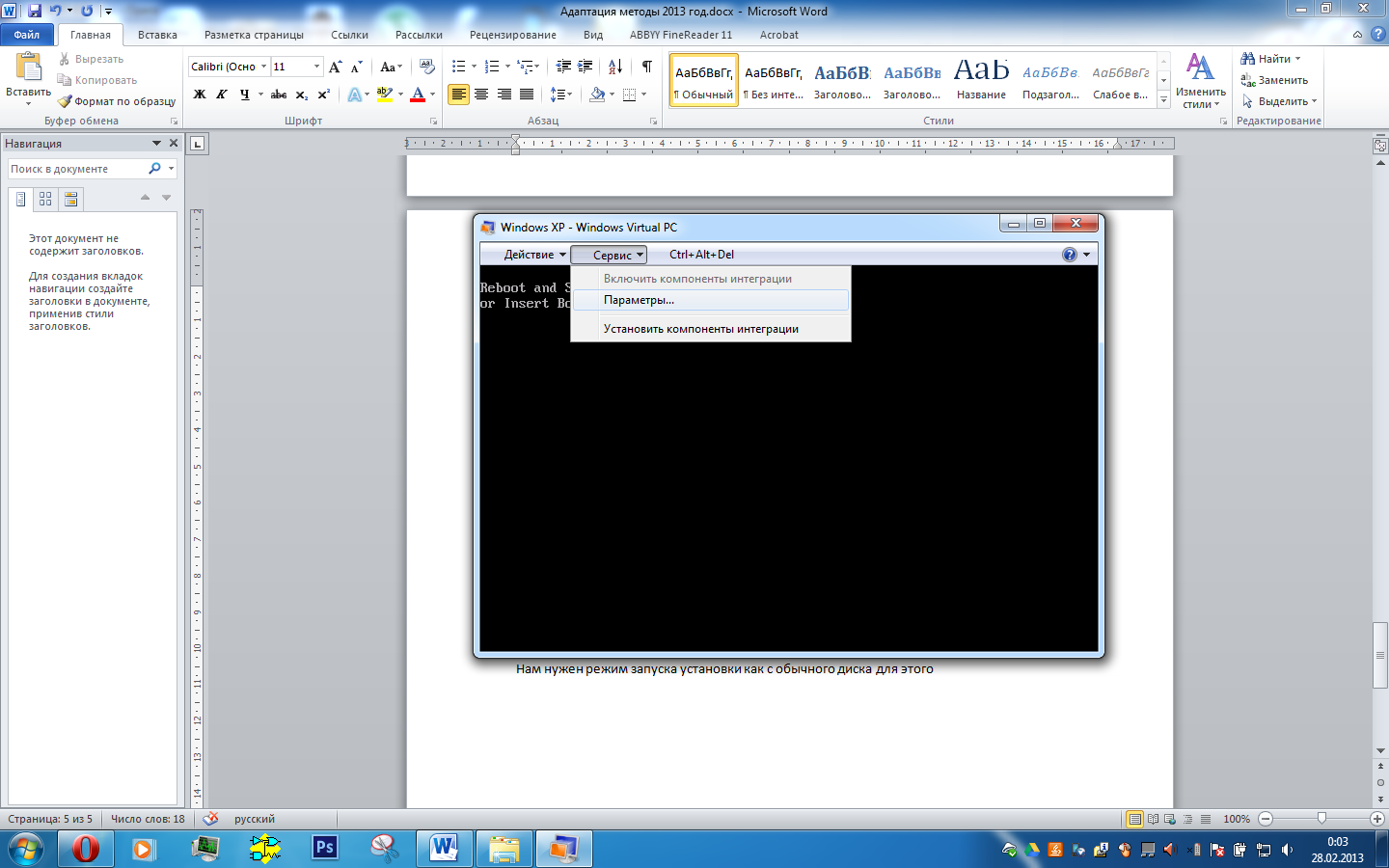Open the Сервис dropdown in Virtual PC
The width and height of the screenshot is (1389, 868).
pyautogui.click(x=609, y=255)
